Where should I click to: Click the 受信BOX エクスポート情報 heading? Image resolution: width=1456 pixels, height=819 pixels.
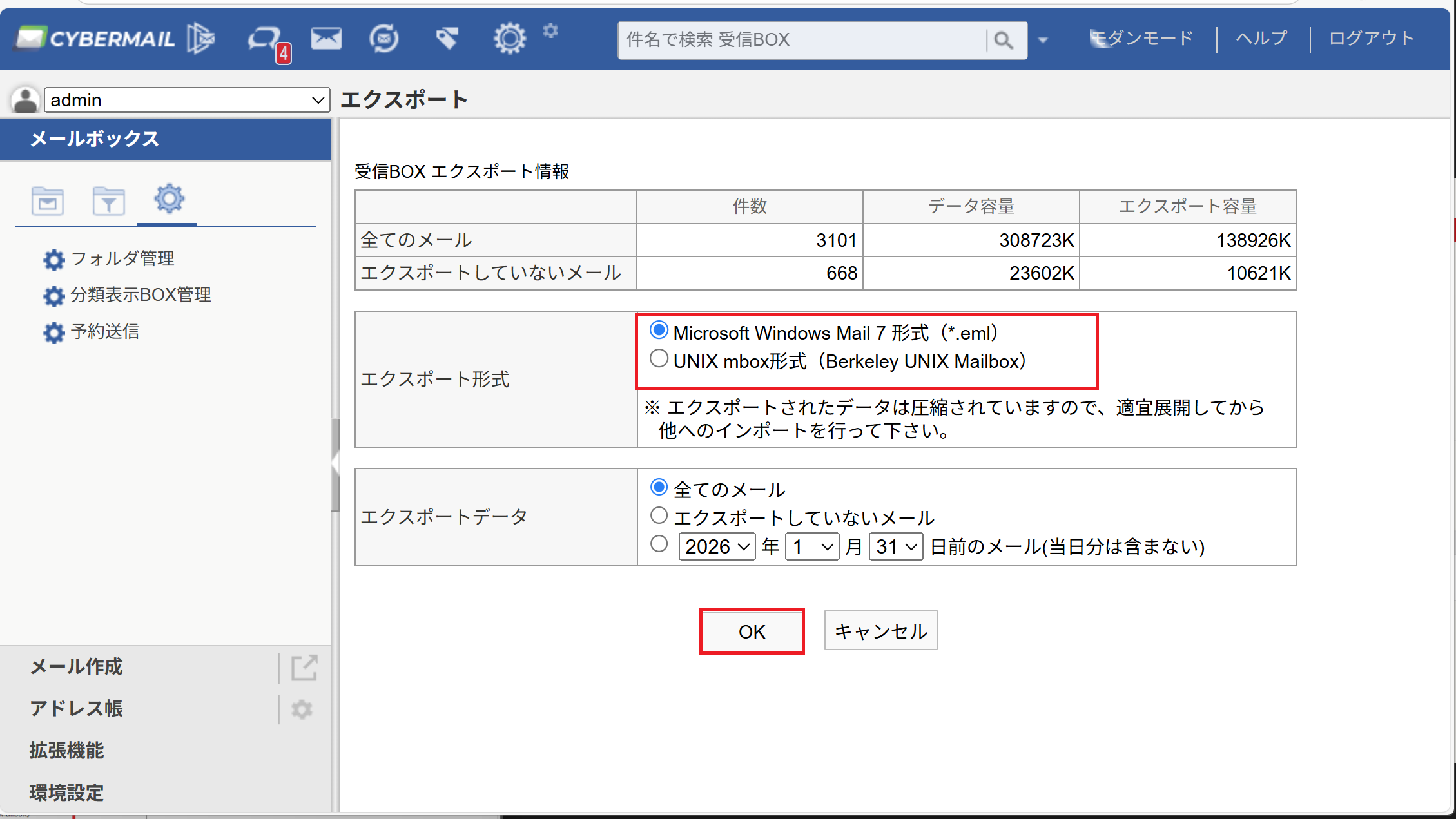pyautogui.click(x=461, y=171)
